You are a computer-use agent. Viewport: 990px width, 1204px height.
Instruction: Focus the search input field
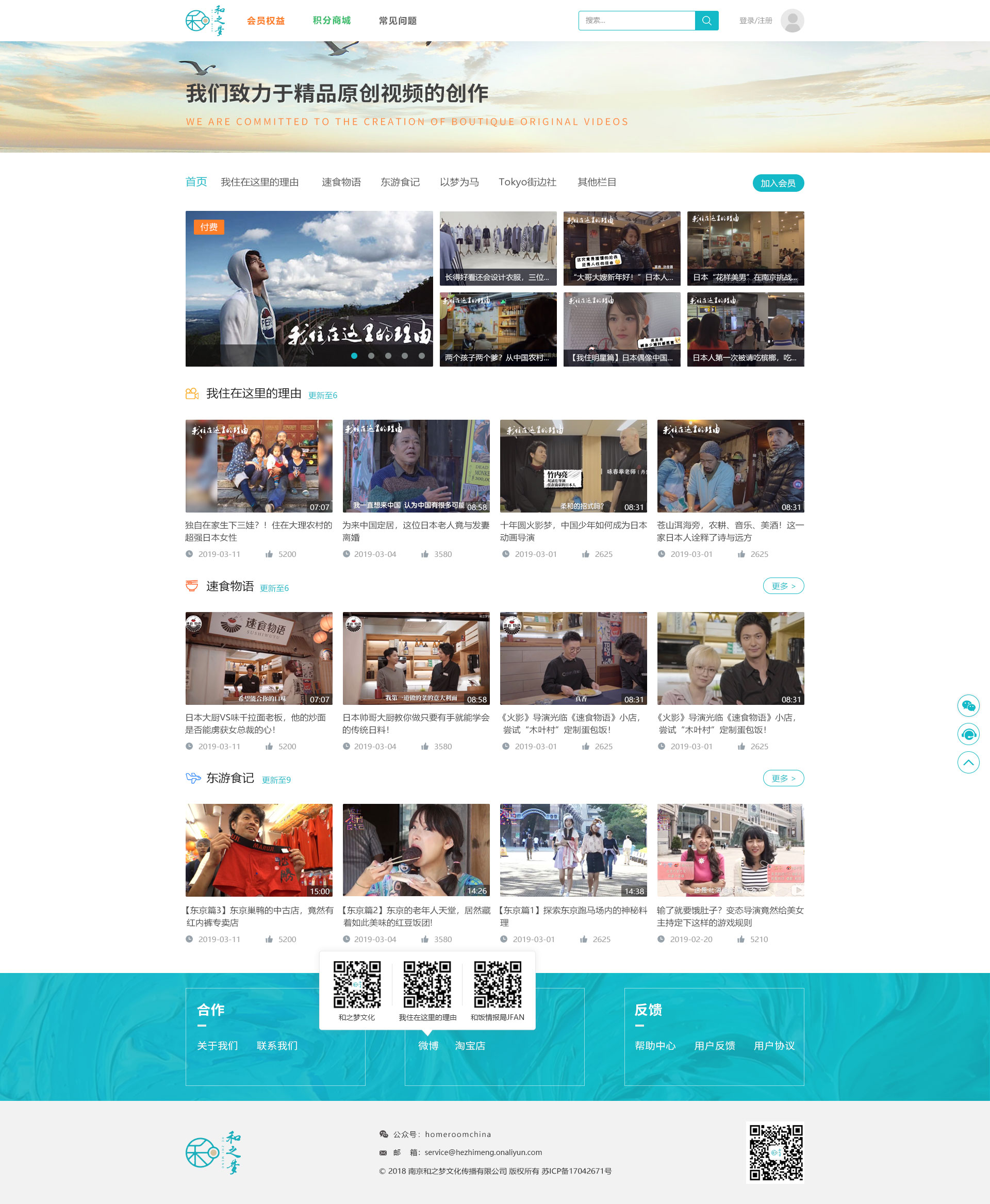click(636, 21)
